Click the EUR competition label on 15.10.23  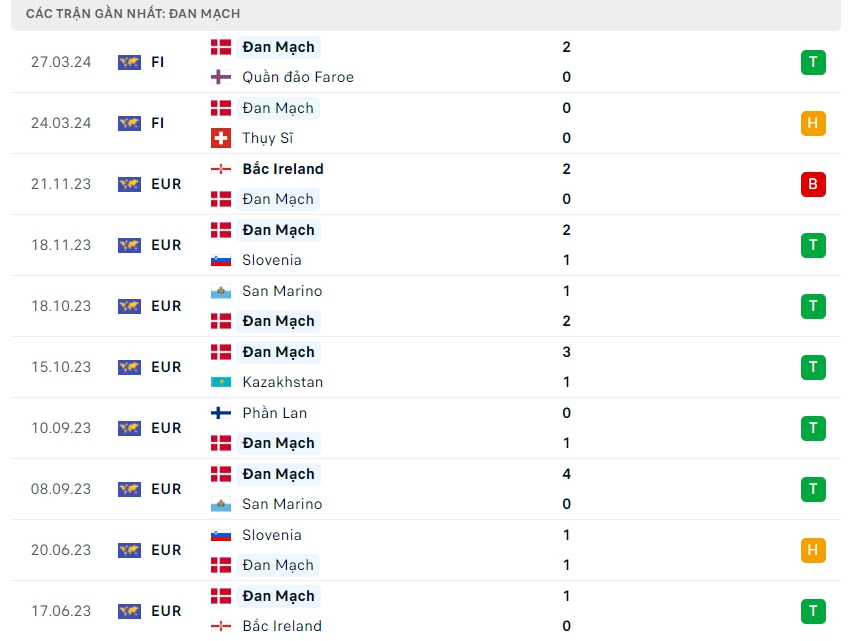click(166, 367)
